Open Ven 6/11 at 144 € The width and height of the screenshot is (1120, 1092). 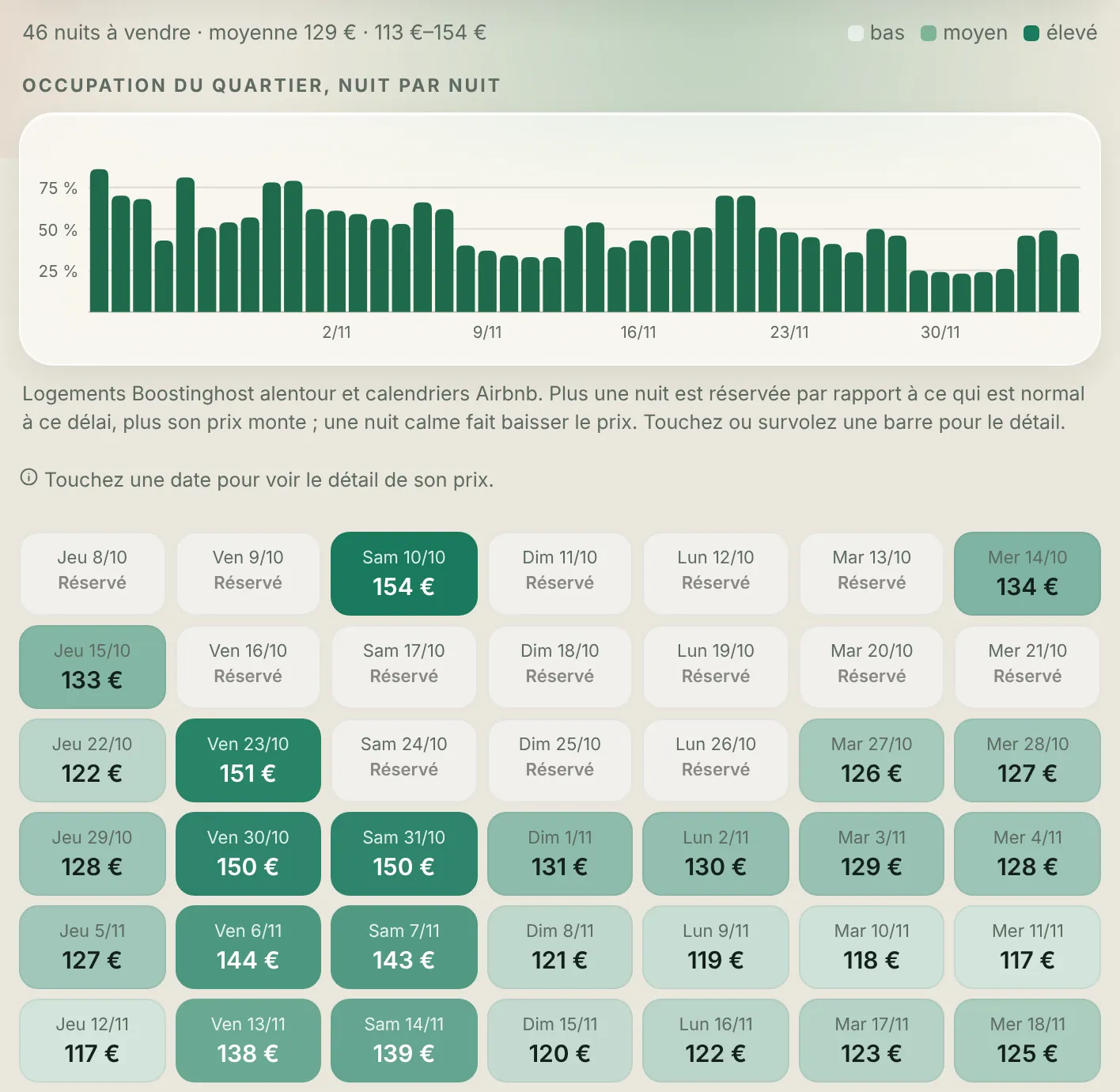(248, 947)
